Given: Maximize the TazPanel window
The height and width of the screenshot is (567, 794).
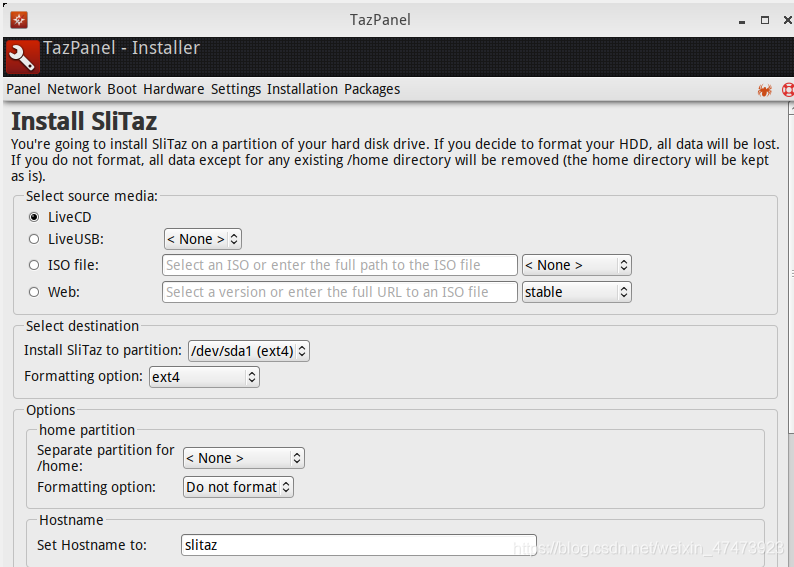Looking at the screenshot, I should pos(765,20).
